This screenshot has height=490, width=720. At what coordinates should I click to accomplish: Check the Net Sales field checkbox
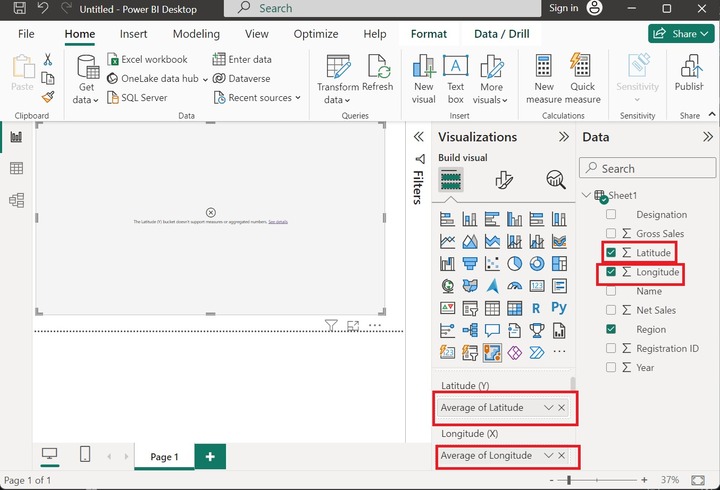pos(611,310)
